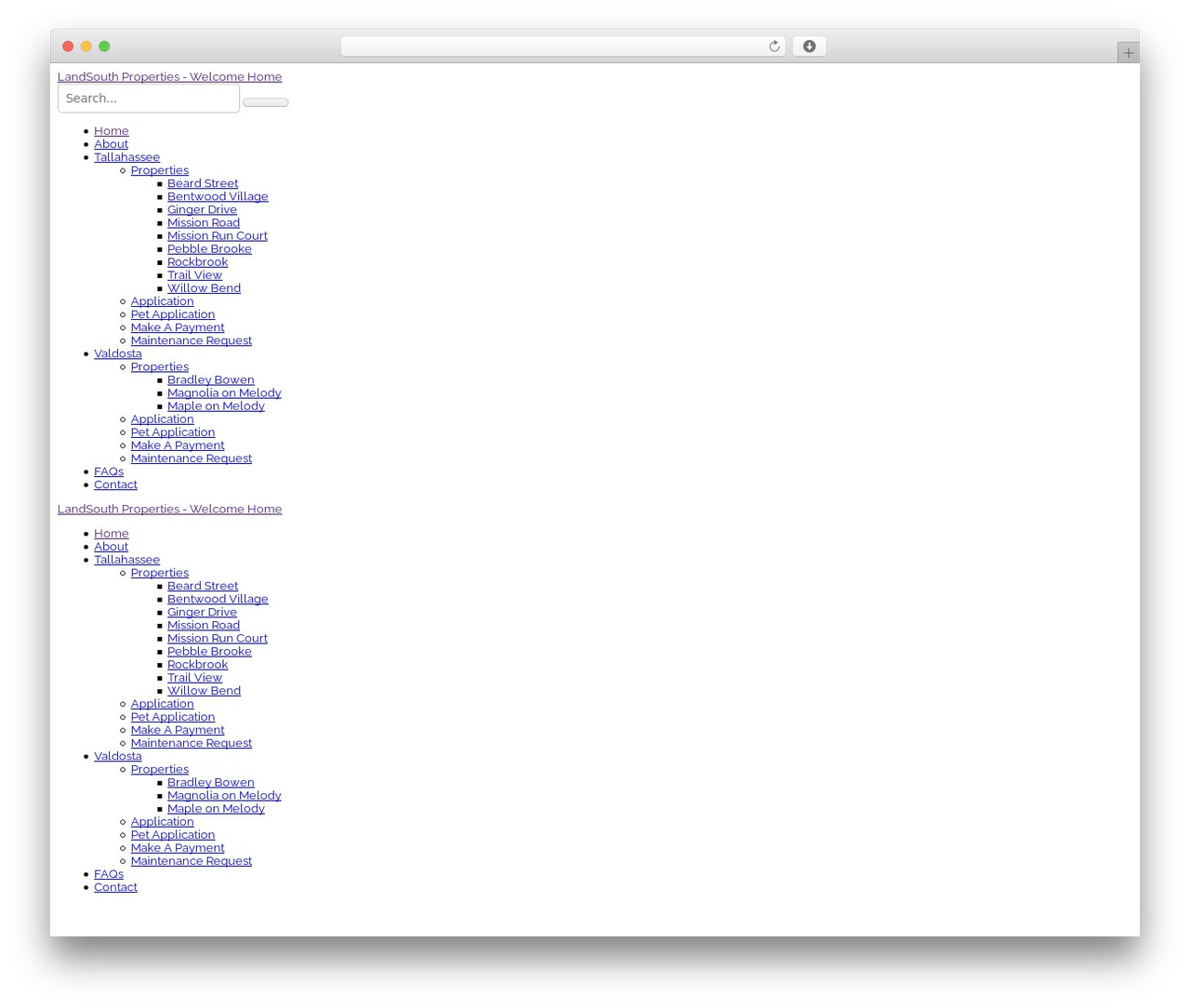Viewport: 1190px width, 1008px height.
Task: Click Valdosta's Make A Payment in the upper menu
Action: (177, 445)
